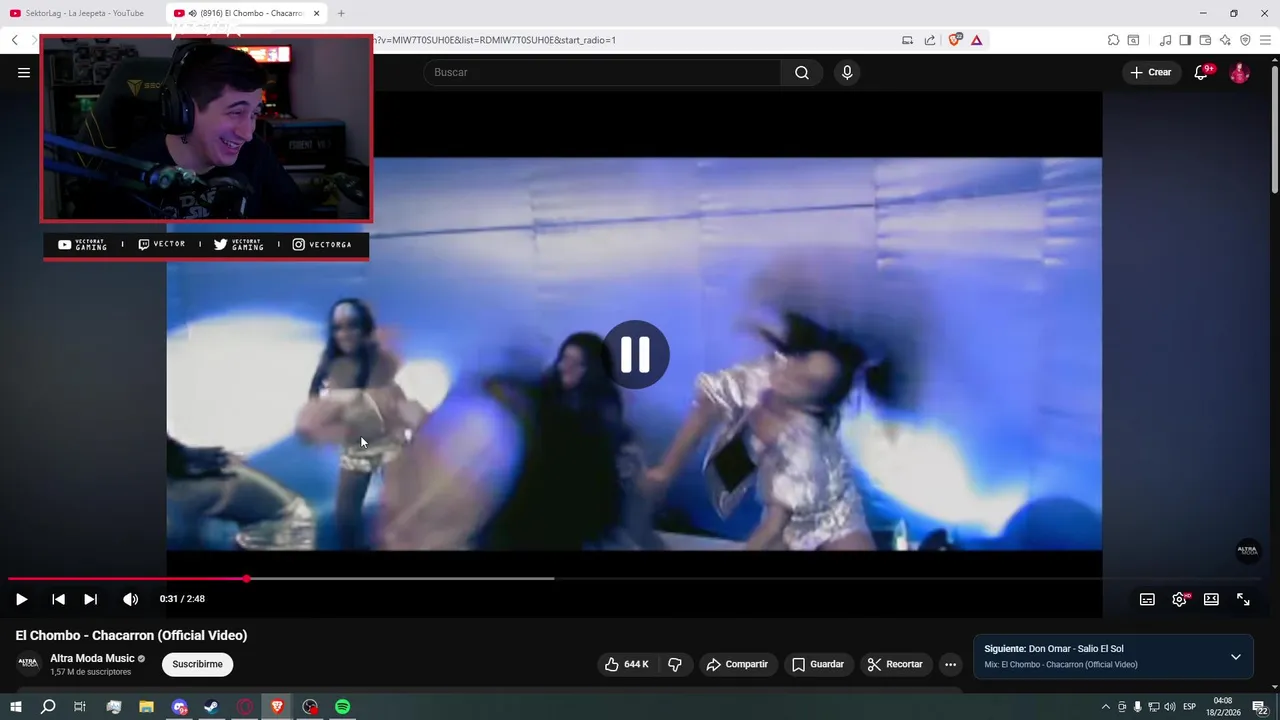This screenshot has height=720, width=1280.
Task: Open the Brave Wallet icon
Action: [1205, 40]
